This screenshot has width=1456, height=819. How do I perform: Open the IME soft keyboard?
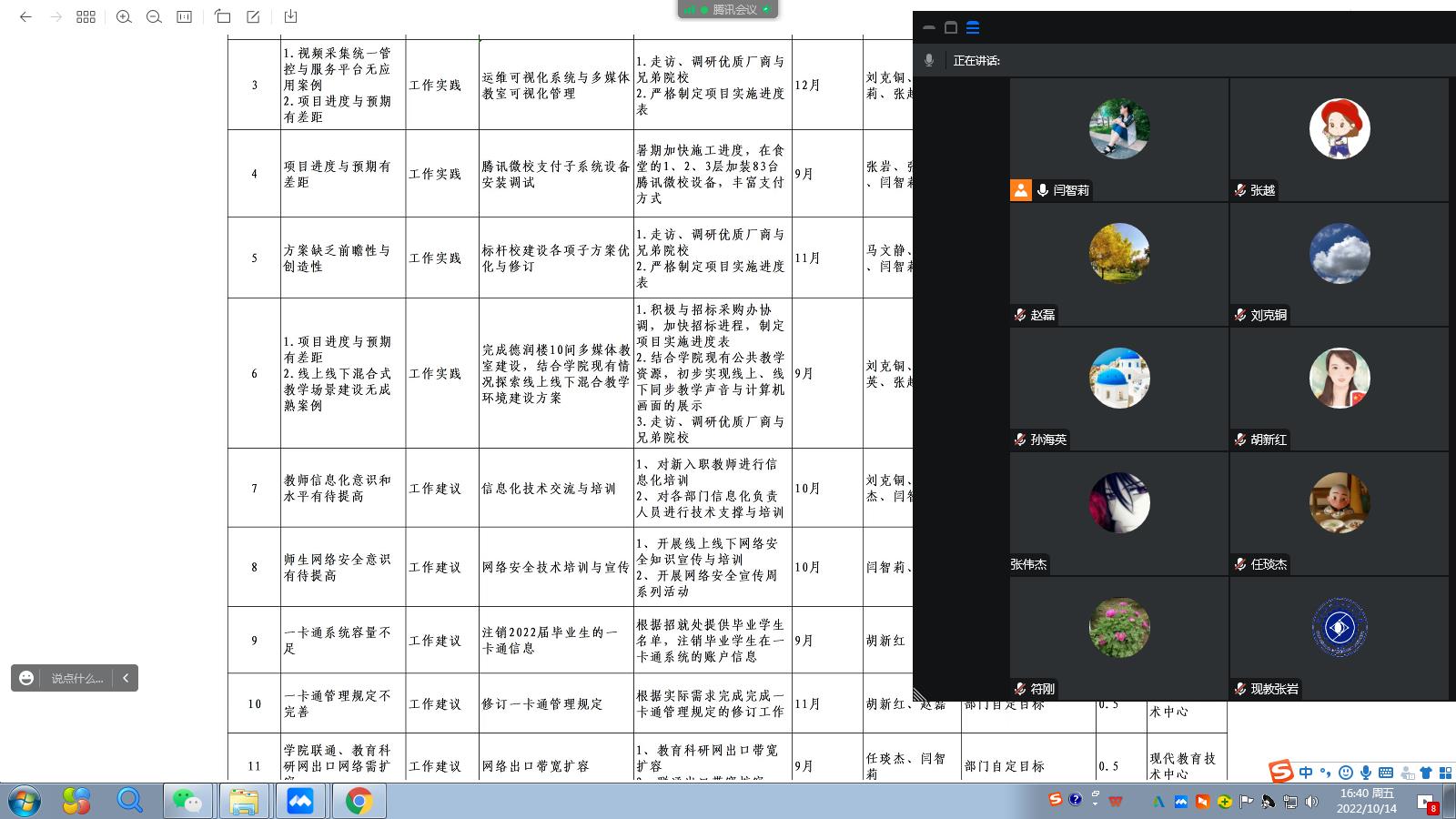tap(1387, 773)
